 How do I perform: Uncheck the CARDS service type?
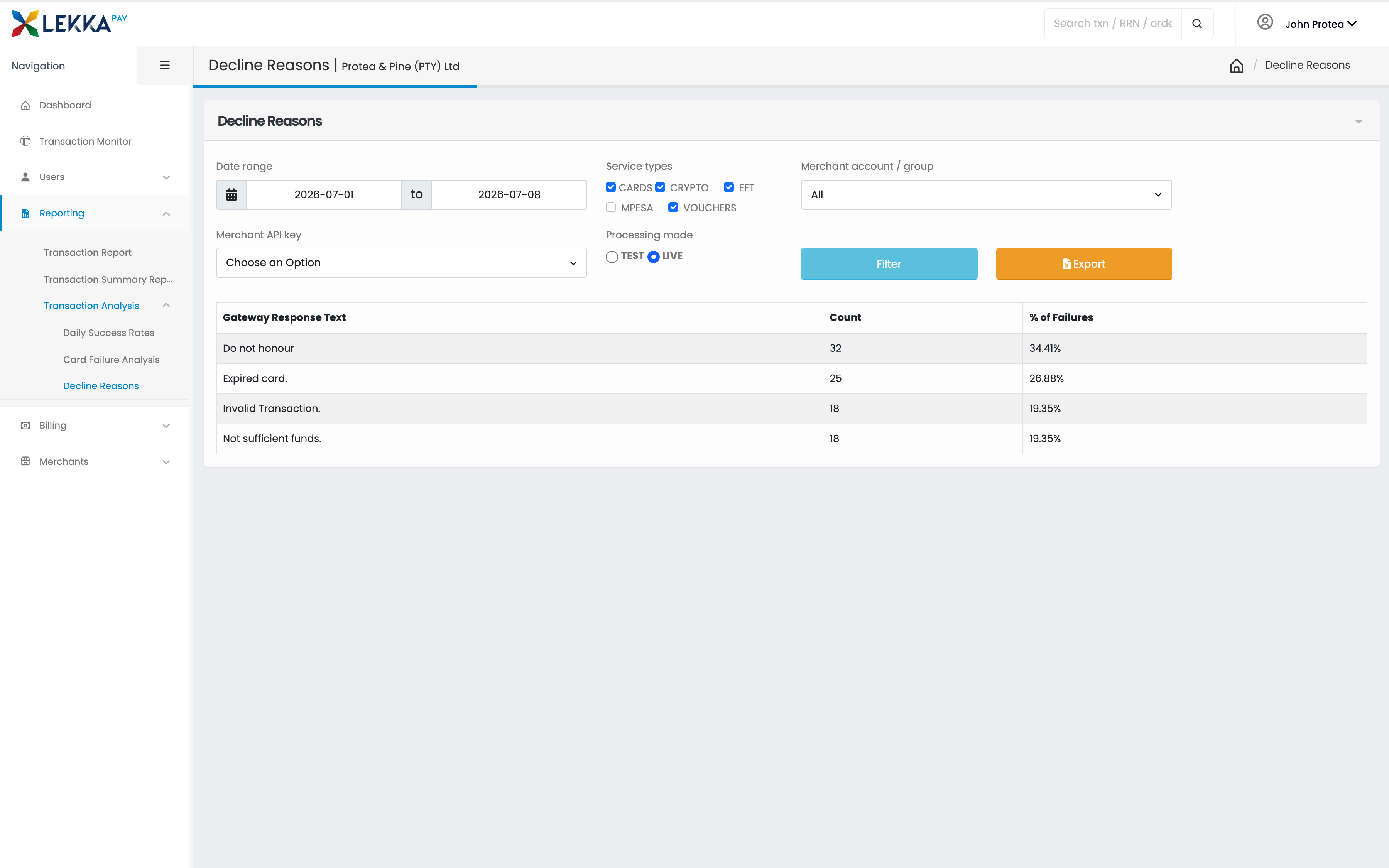tap(611, 187)
